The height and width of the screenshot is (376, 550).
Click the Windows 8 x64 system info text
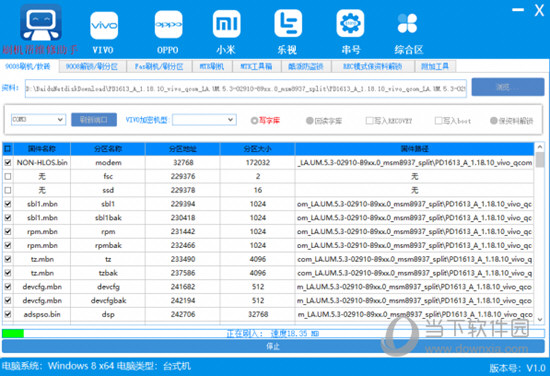click(81, 366)
